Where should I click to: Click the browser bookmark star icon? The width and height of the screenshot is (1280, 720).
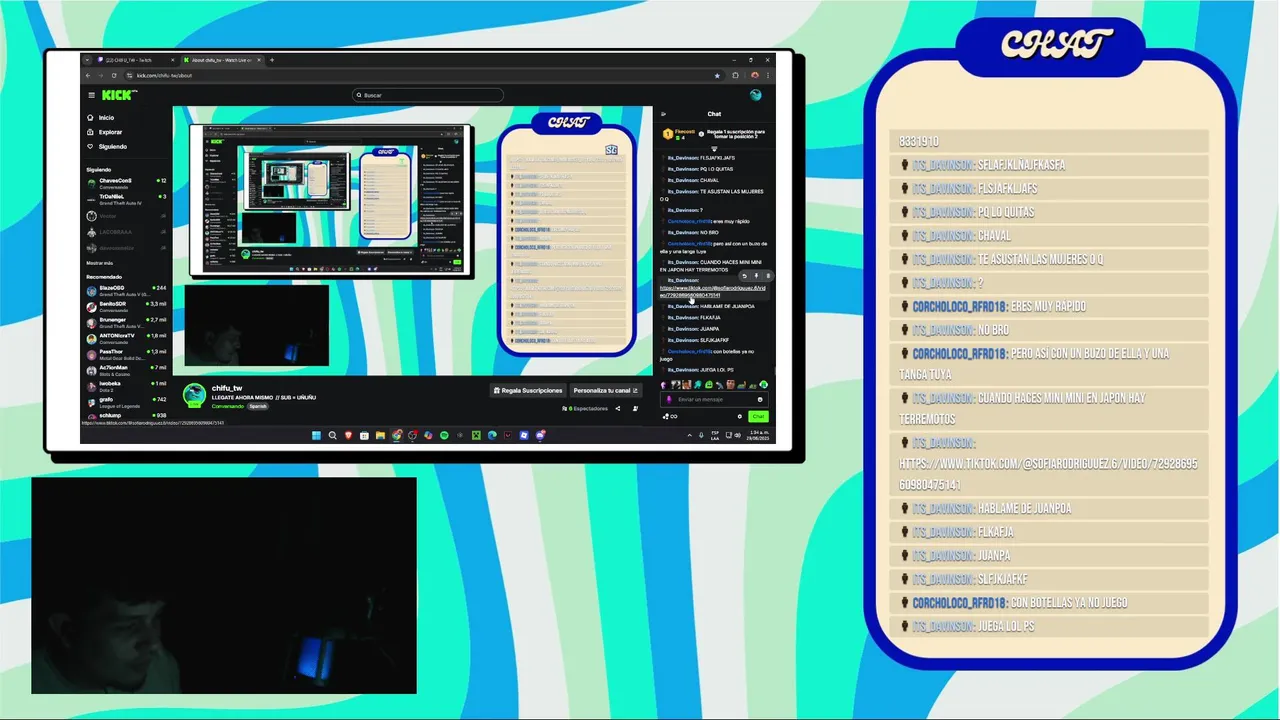tap(717, 75)
